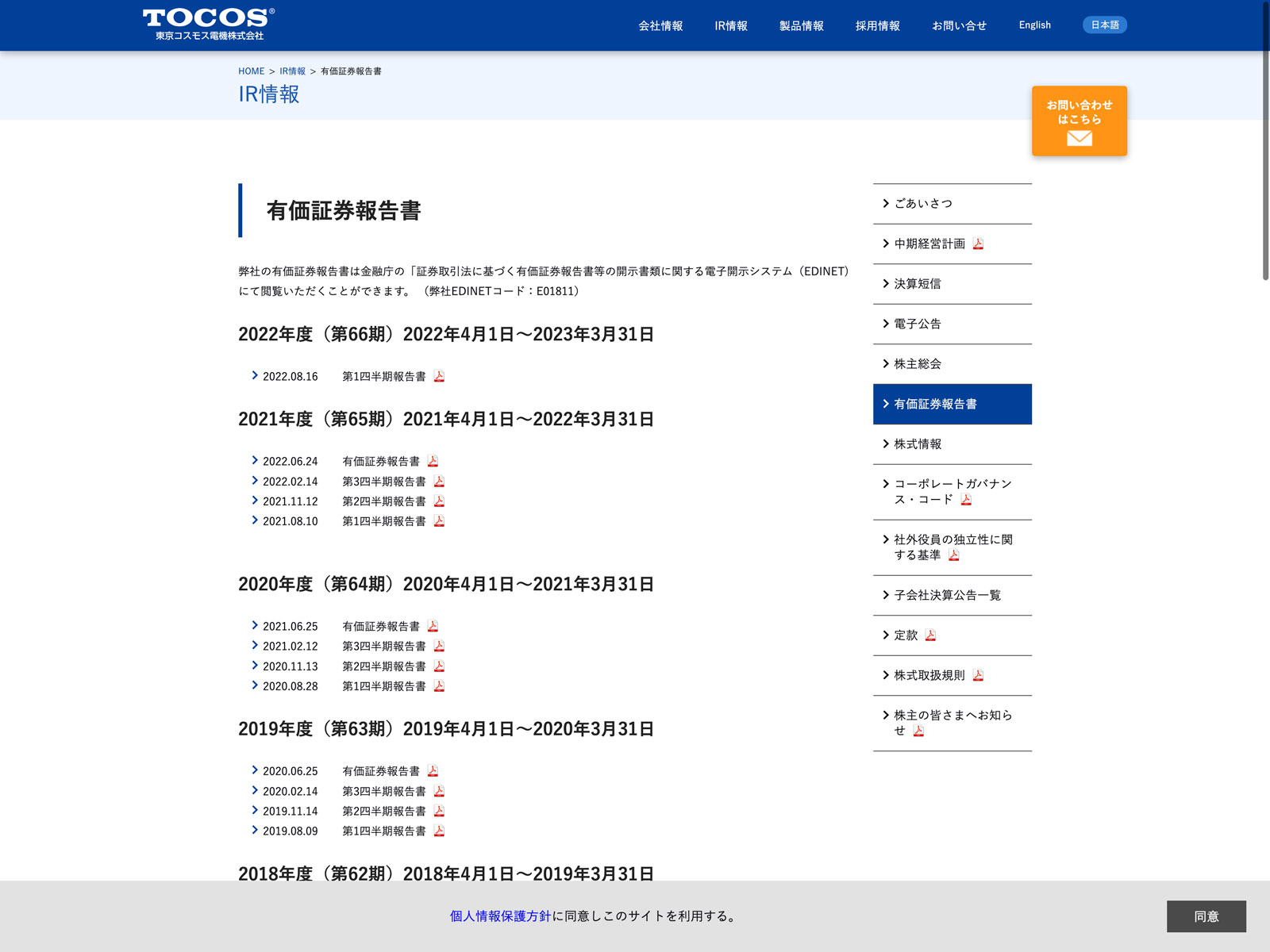
Task: Go to HOME via breadcrumb
Action: pyautogui.click(x=251, y=71)
